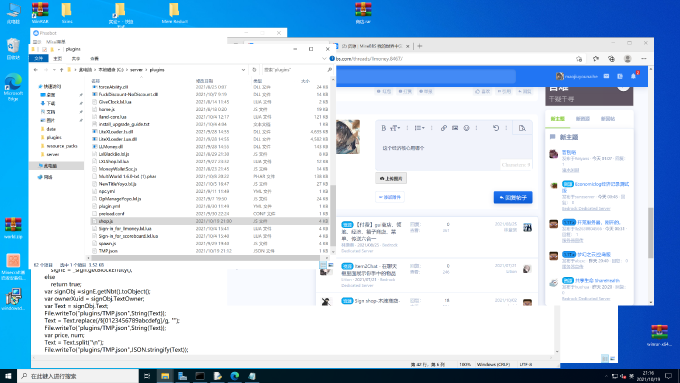
Task: Open the Home tab in Explorer ribbon
Action: [x=58, y=58]
